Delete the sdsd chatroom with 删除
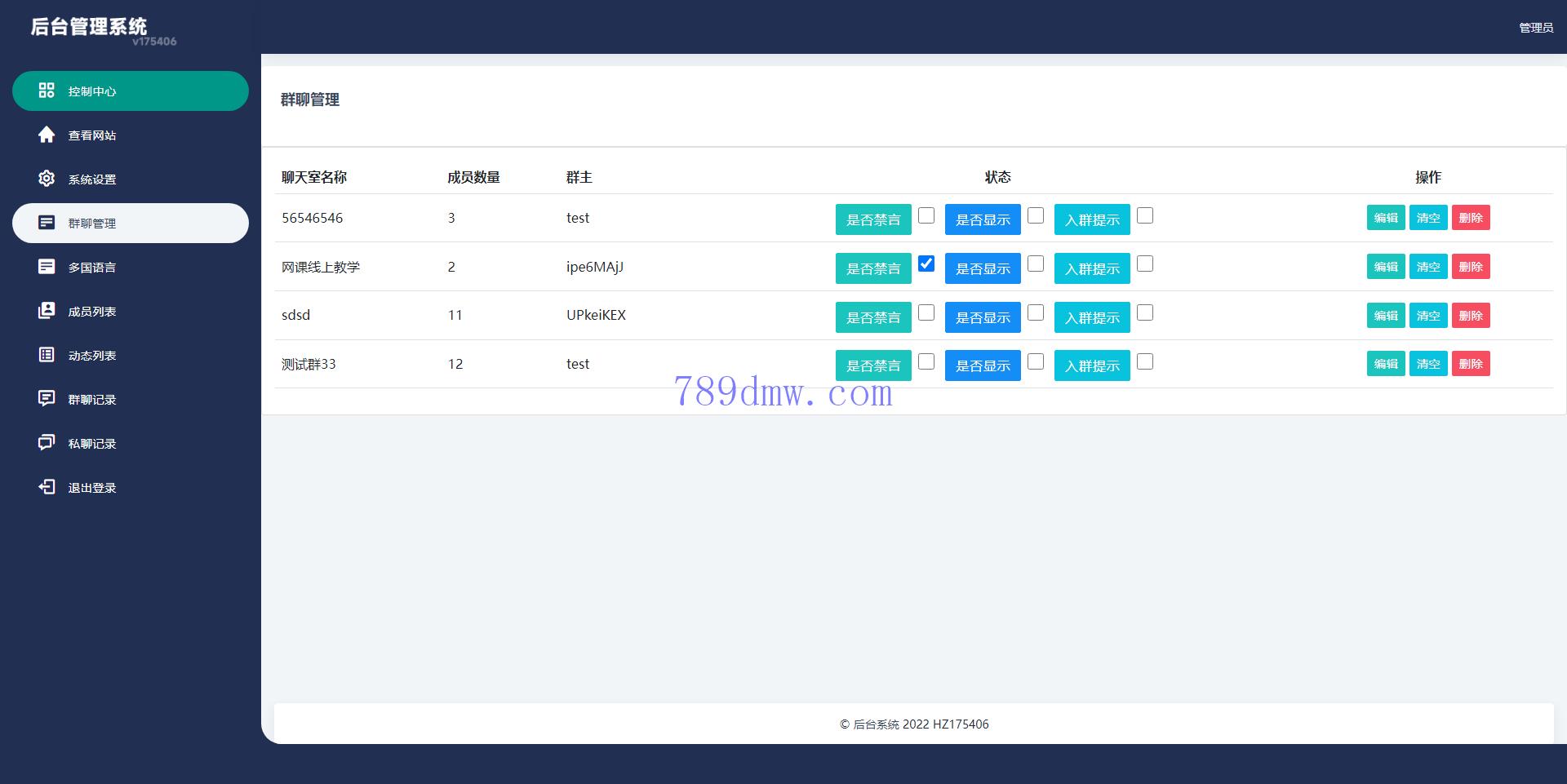The height and width of the screenshot is (784, 1567). point(1471,316)
